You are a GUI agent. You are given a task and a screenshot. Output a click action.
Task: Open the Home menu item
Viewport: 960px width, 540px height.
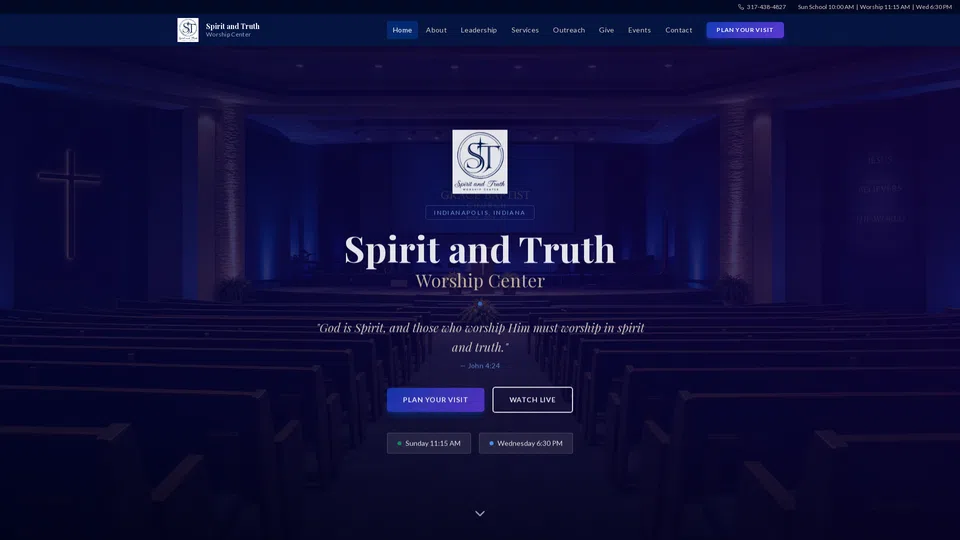tap(402, 30)
